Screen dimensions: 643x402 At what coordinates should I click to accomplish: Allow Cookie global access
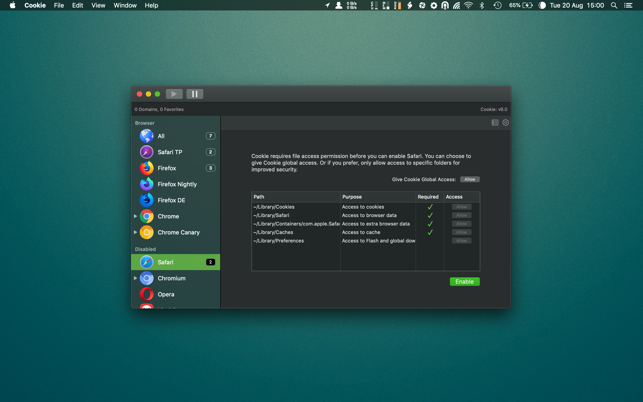pyautogui.click(x=470, y=179)
